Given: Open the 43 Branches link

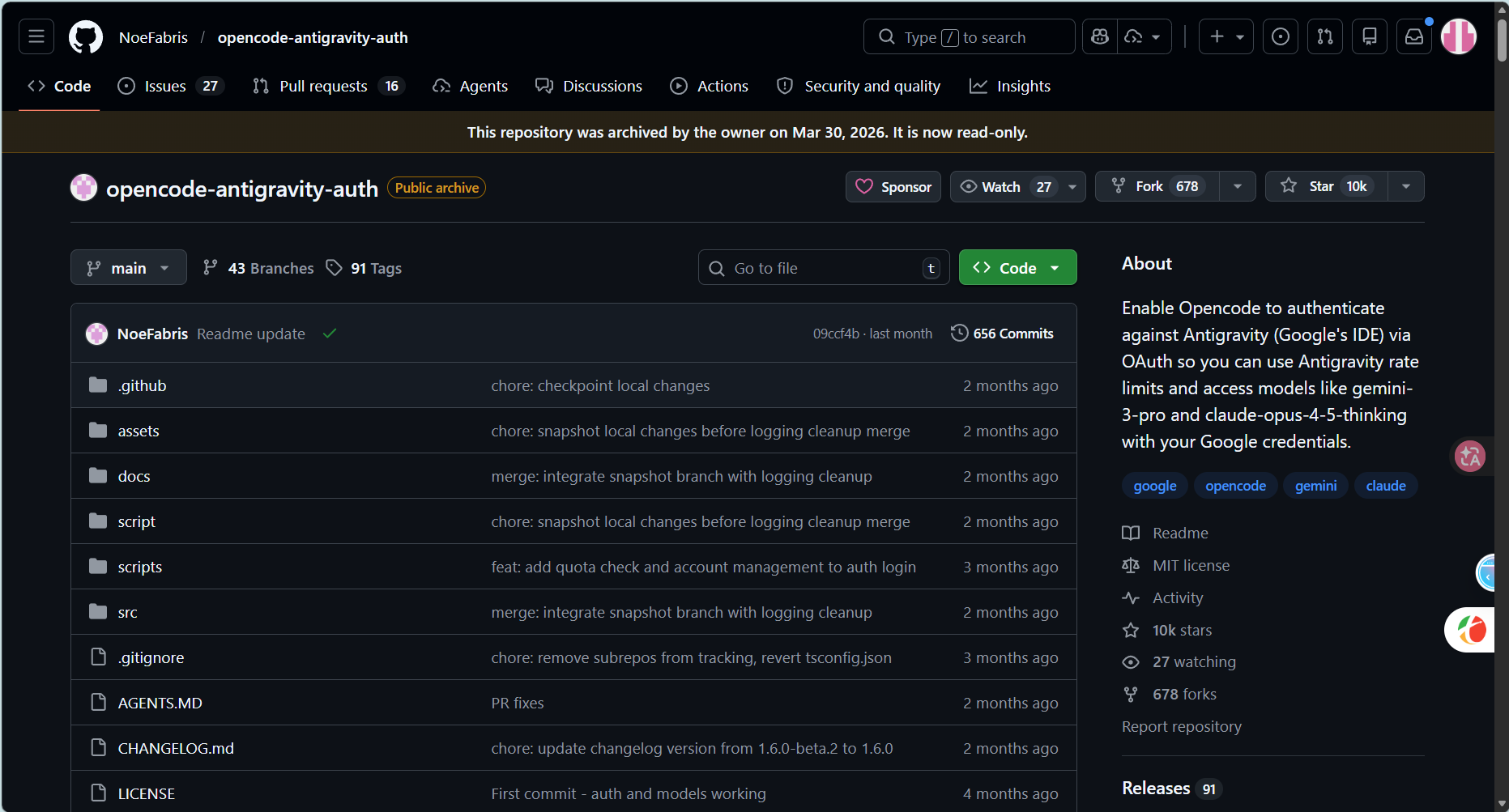Looking at the screenshot, I should tap(258, 268).
